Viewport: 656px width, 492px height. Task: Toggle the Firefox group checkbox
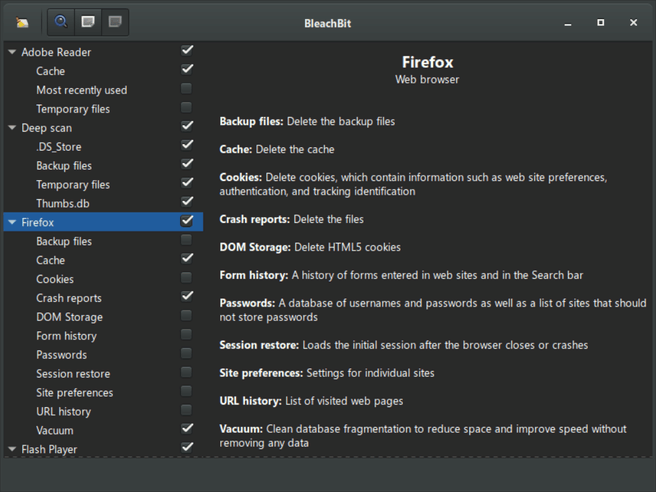point(187,220)
